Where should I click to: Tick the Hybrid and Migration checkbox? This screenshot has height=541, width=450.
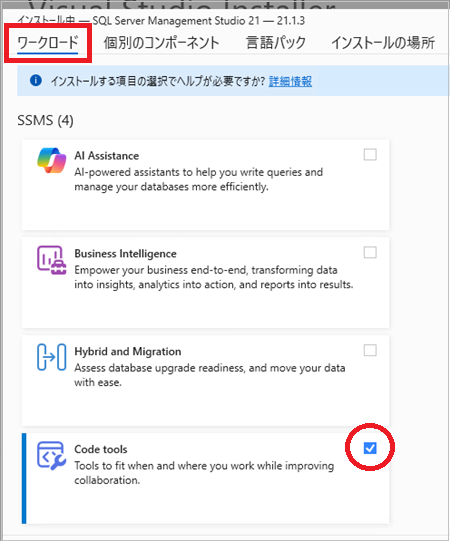pos(370,351)
